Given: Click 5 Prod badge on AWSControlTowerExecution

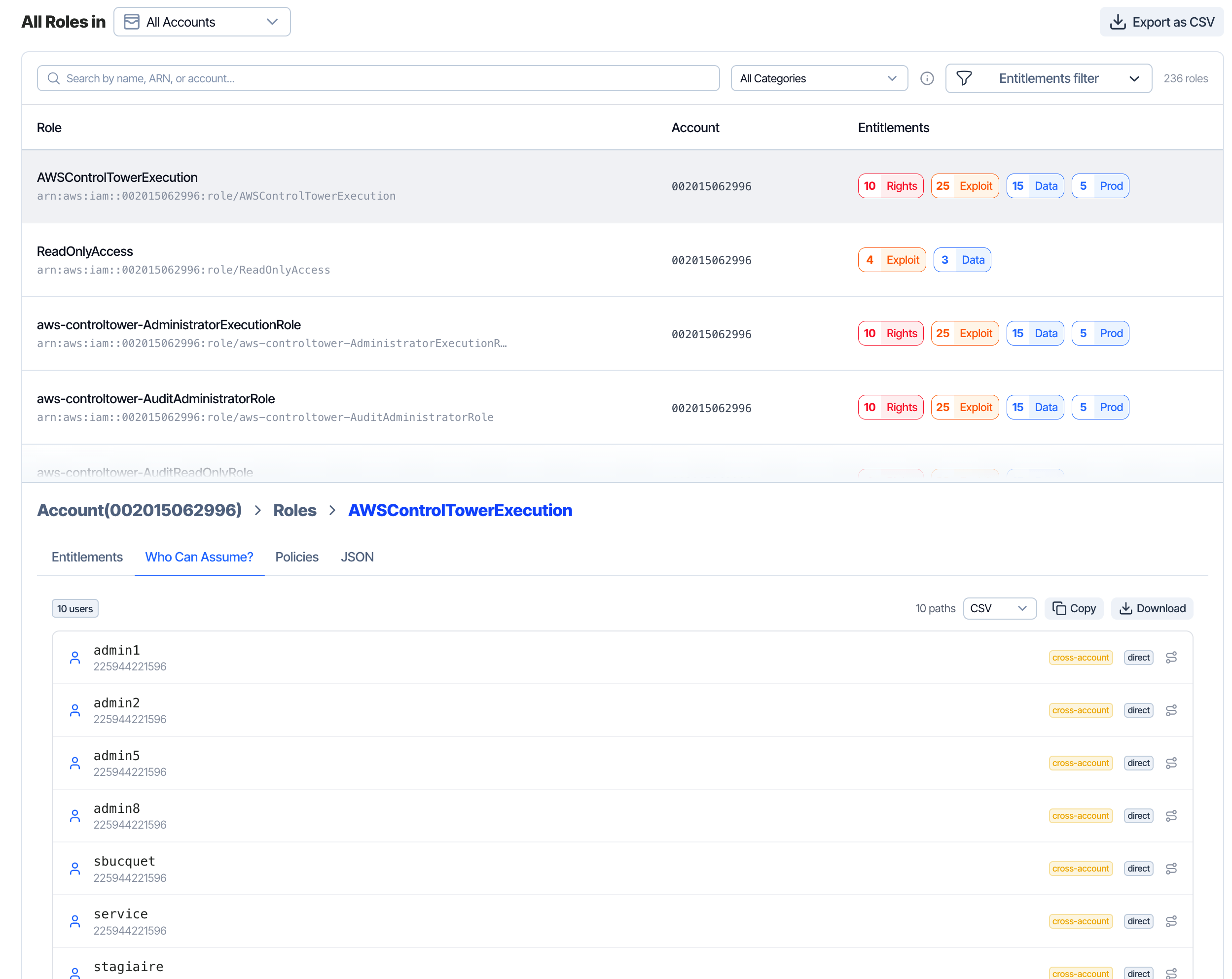Looking at the screenshot, I should coord(1100,186).
